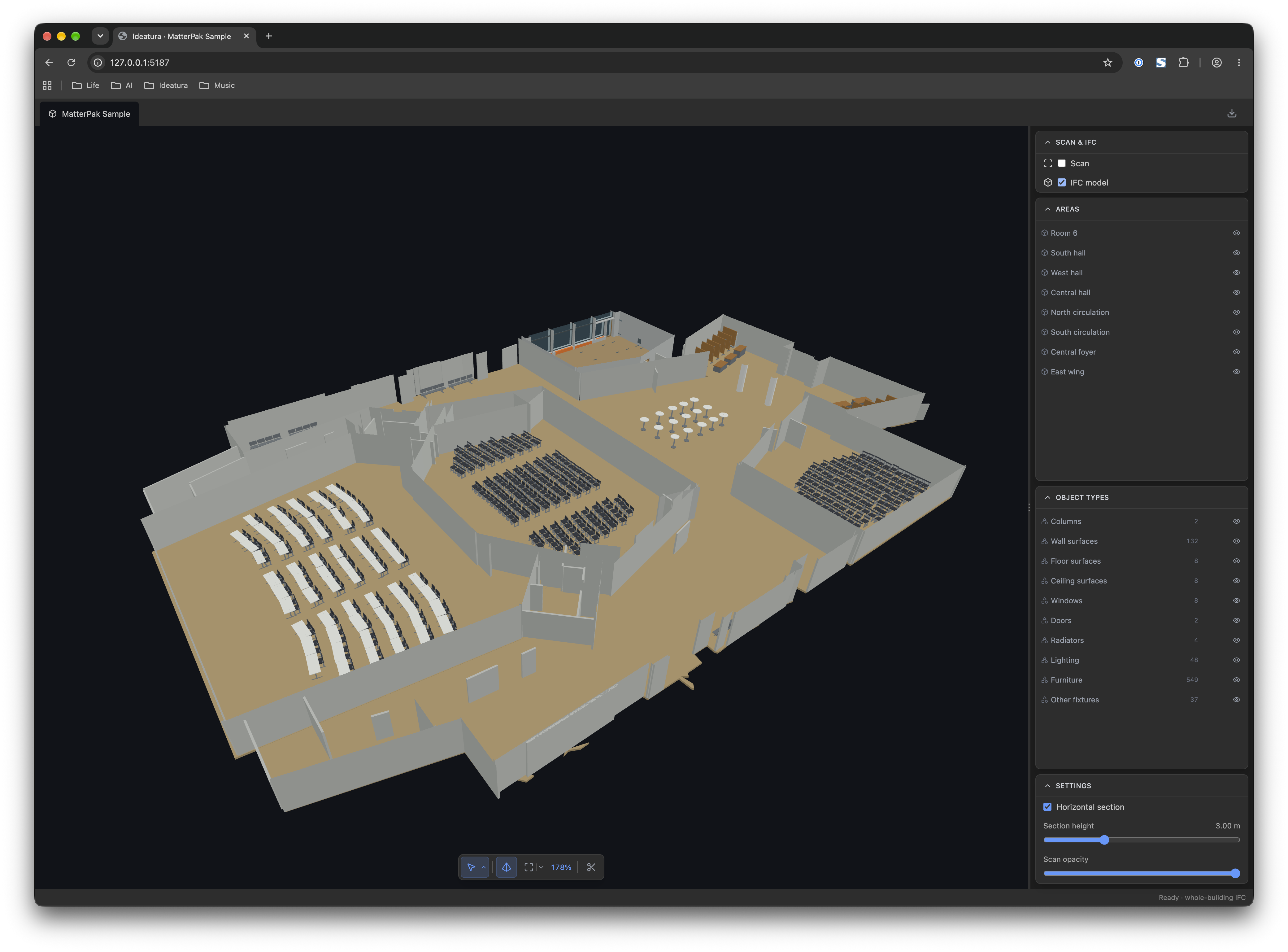Open the apps grid in bookmarks bar
The width and height of the screenshot is (1288, 952).
47,85
